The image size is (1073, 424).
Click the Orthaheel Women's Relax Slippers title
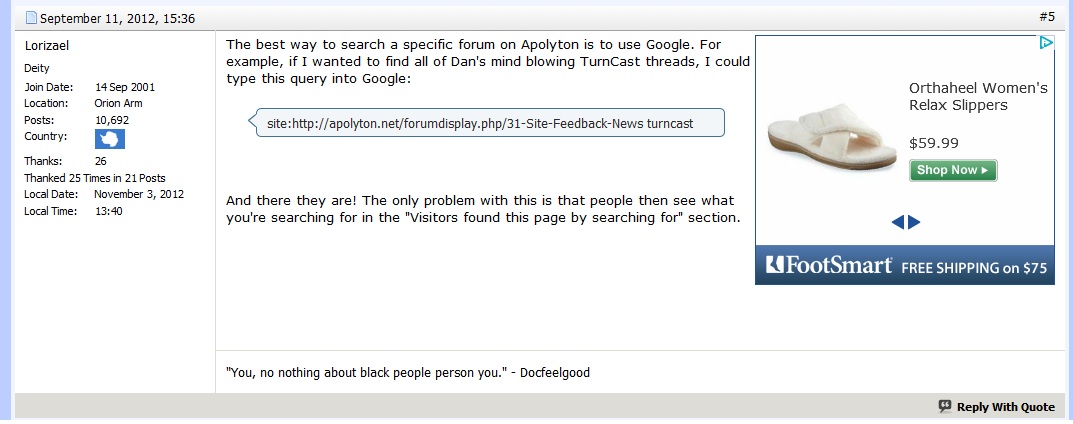[977, 97]
